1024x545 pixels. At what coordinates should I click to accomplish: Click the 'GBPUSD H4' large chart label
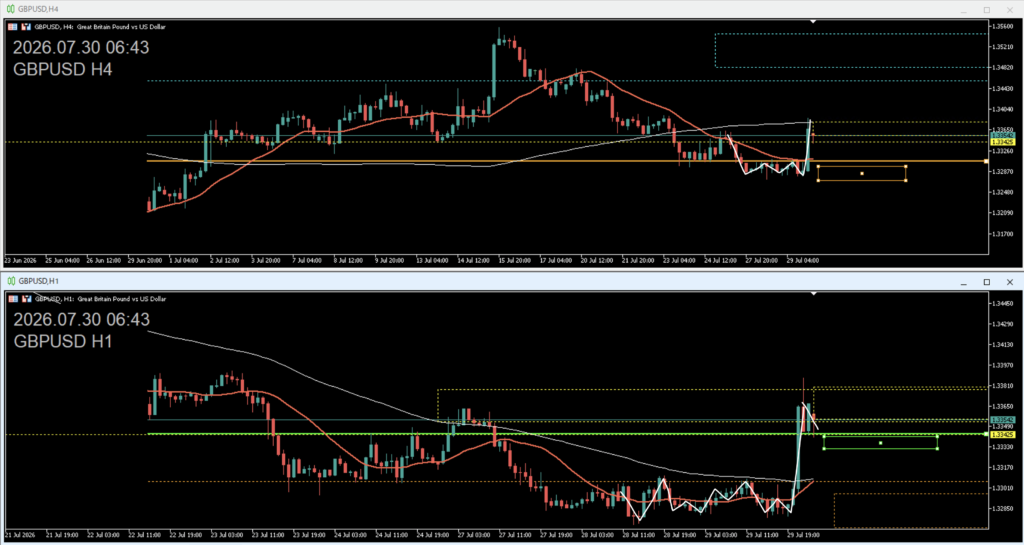pyautogui.click(x=63, y=69)
